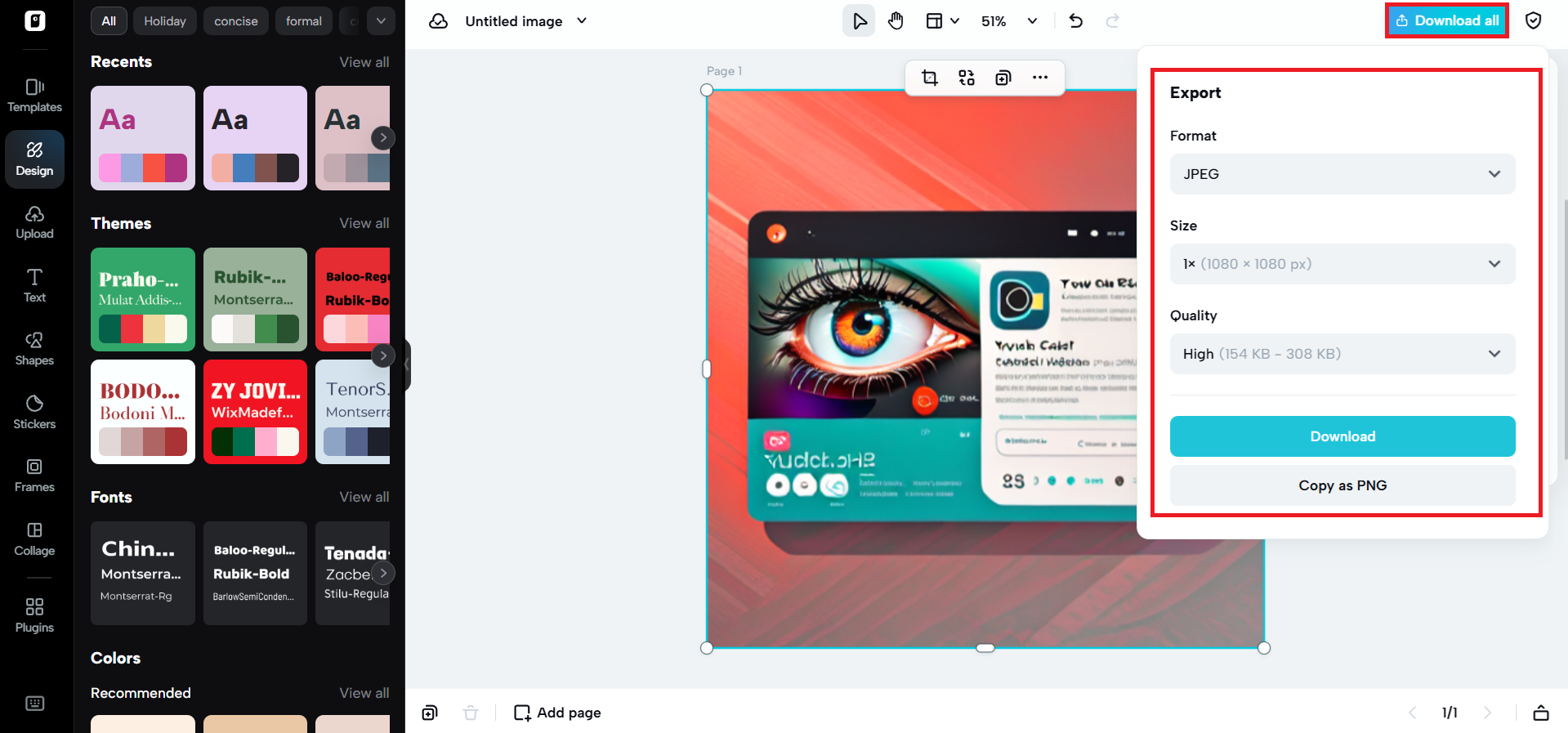Click the CapCut home logo
Screen dimensions: 1568x733
click(x=34, y=20)
